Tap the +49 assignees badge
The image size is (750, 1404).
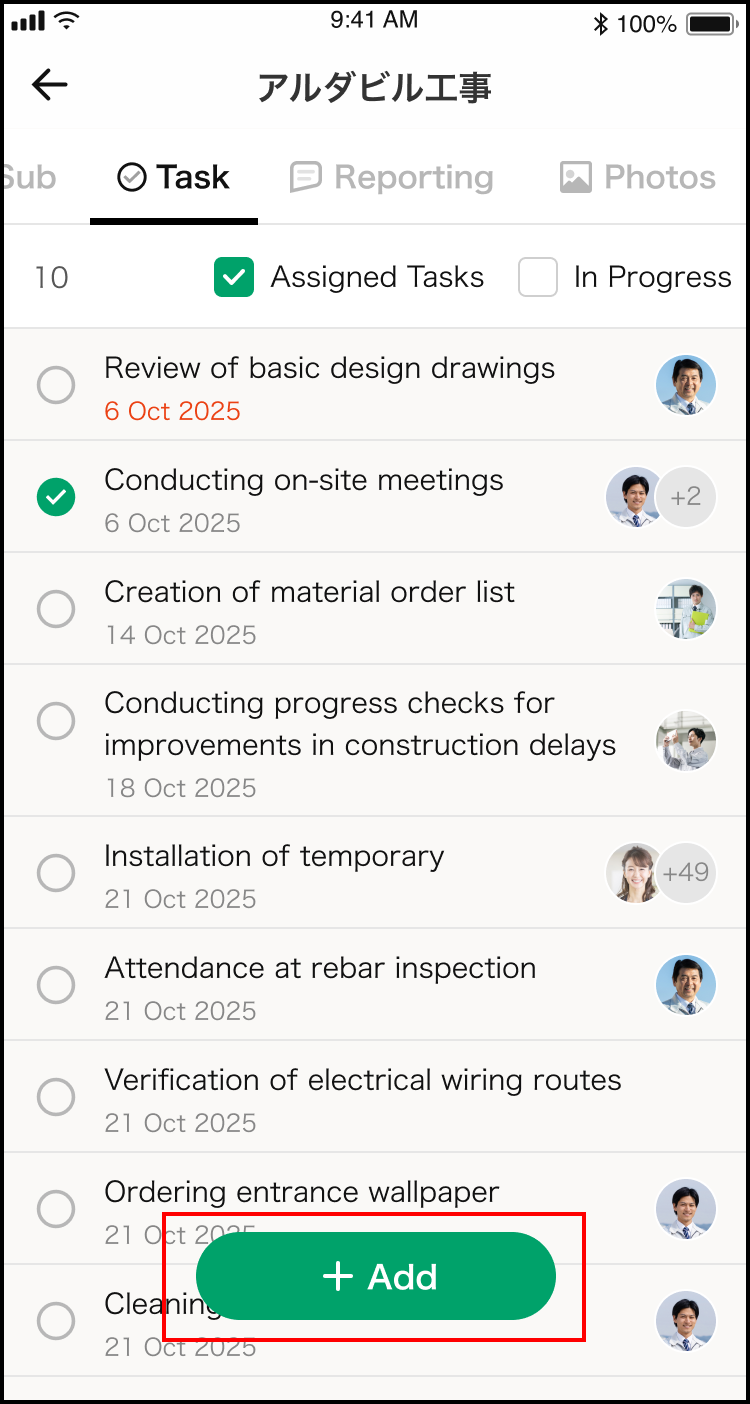point(686,873)
